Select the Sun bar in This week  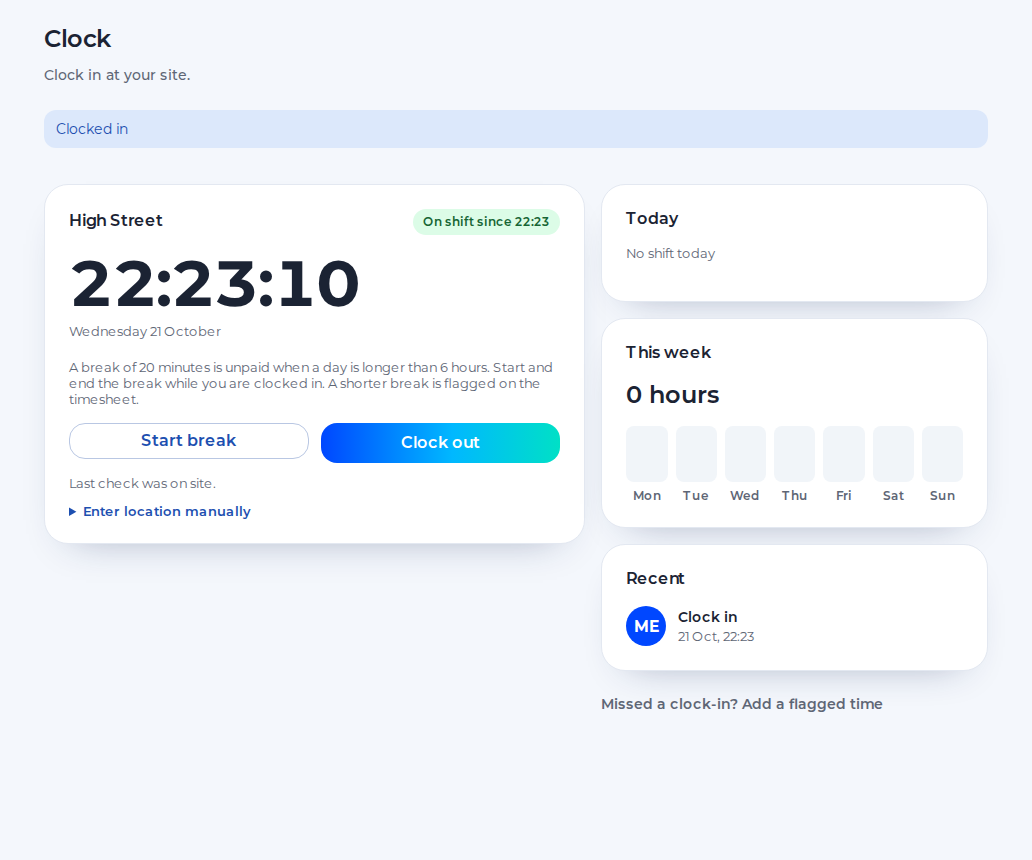pos(942,454)
